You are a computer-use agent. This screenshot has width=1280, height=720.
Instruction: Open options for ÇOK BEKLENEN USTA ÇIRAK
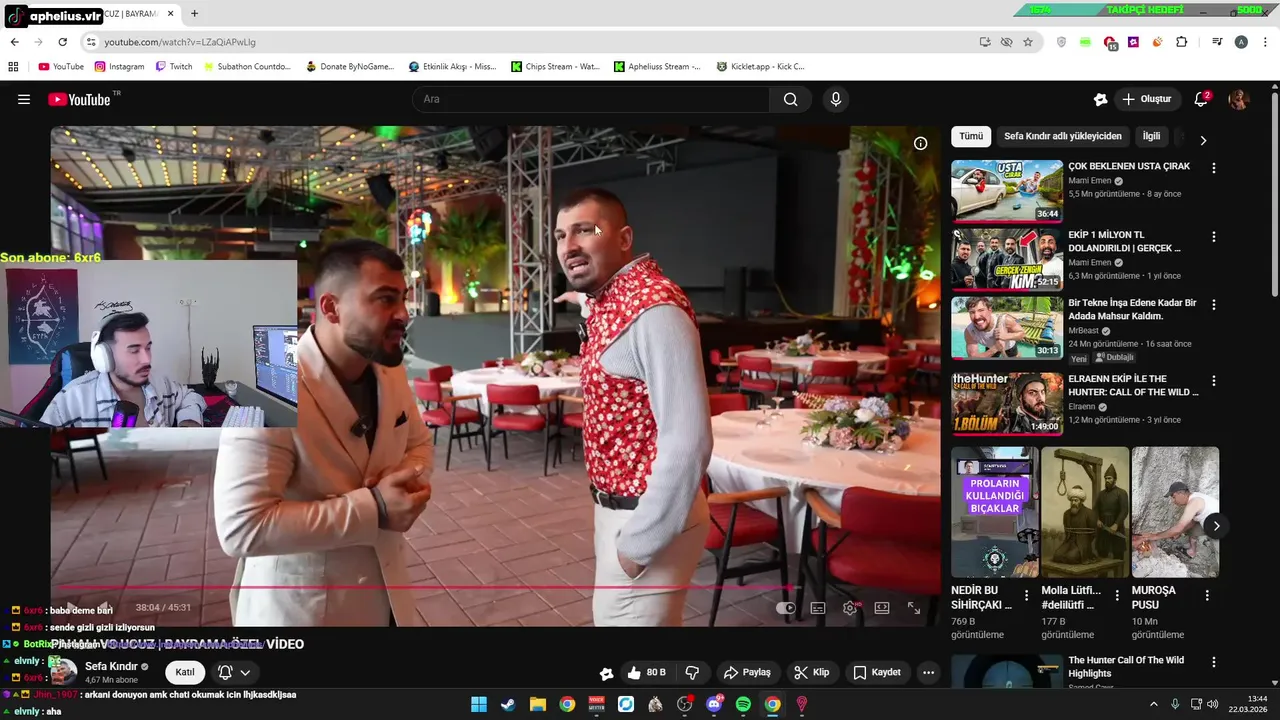1214,168
